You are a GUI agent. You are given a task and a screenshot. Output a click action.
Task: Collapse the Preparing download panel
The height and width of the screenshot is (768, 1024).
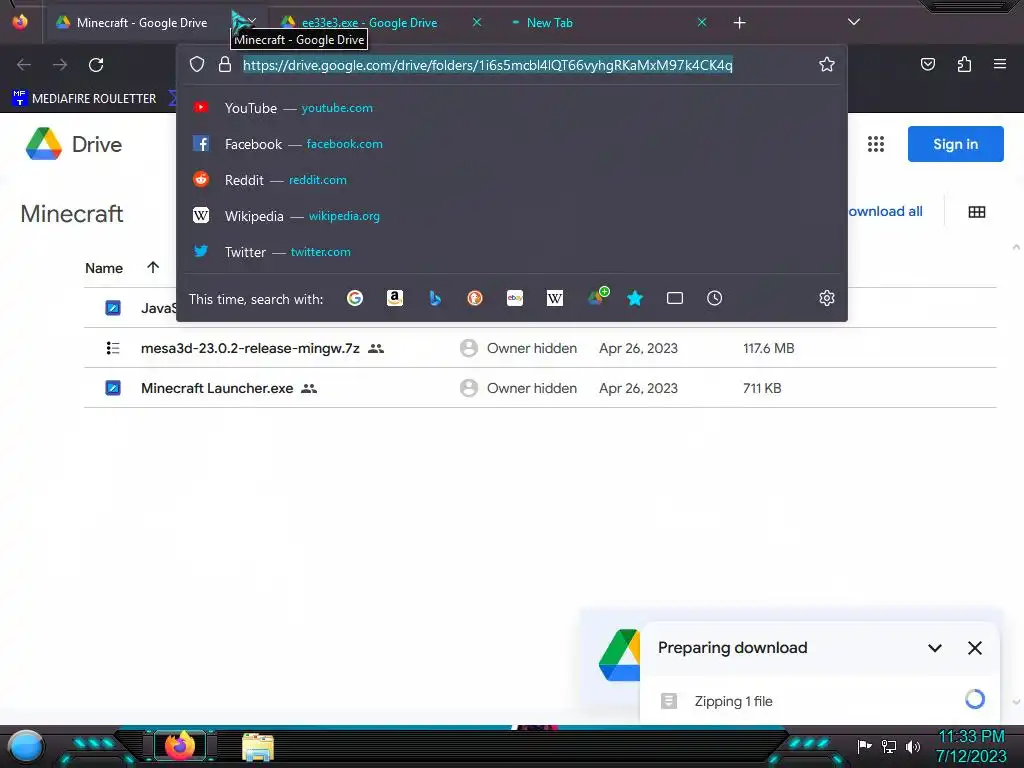tap(935, 648)
